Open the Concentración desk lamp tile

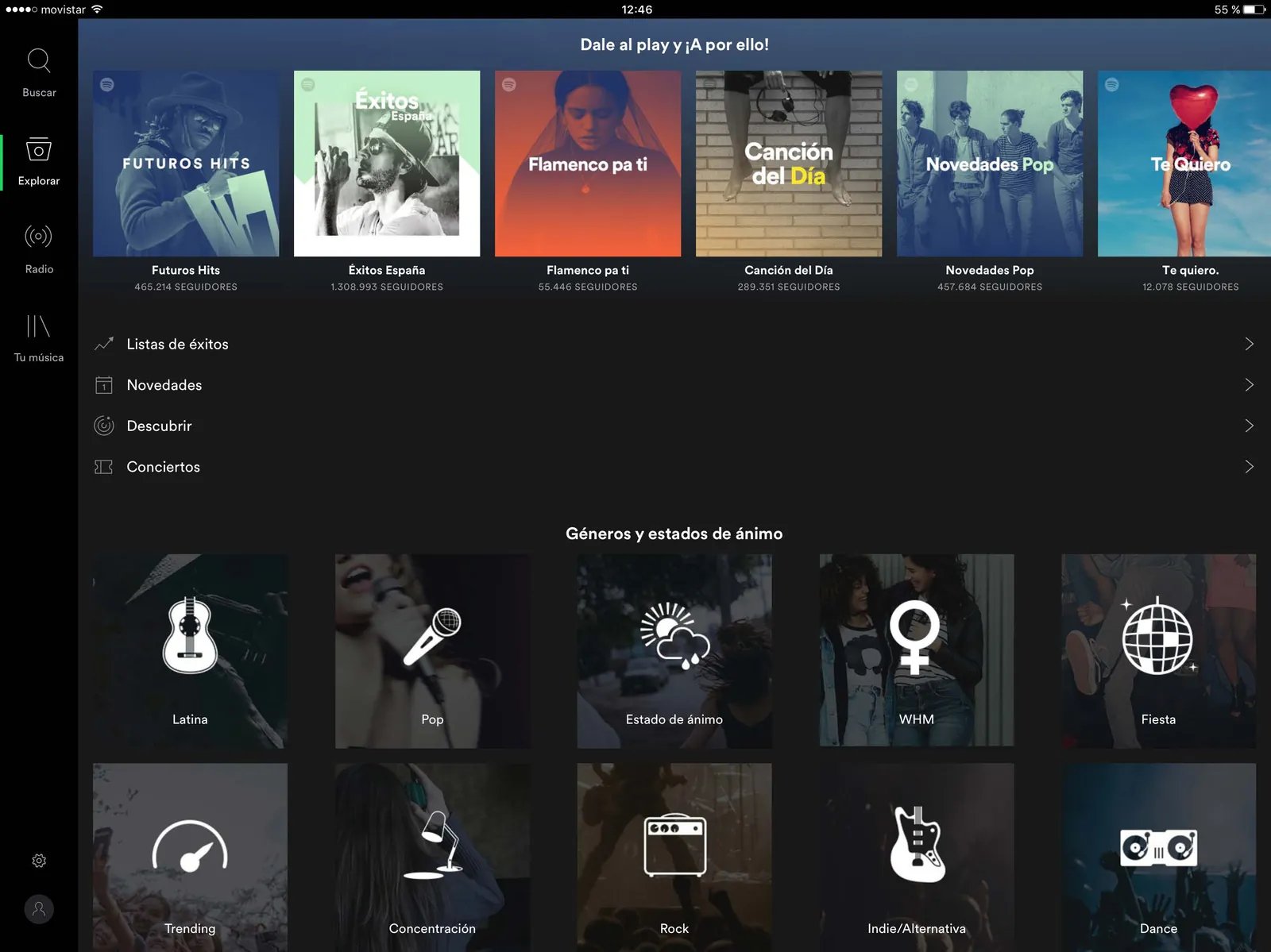pos(432,858)
